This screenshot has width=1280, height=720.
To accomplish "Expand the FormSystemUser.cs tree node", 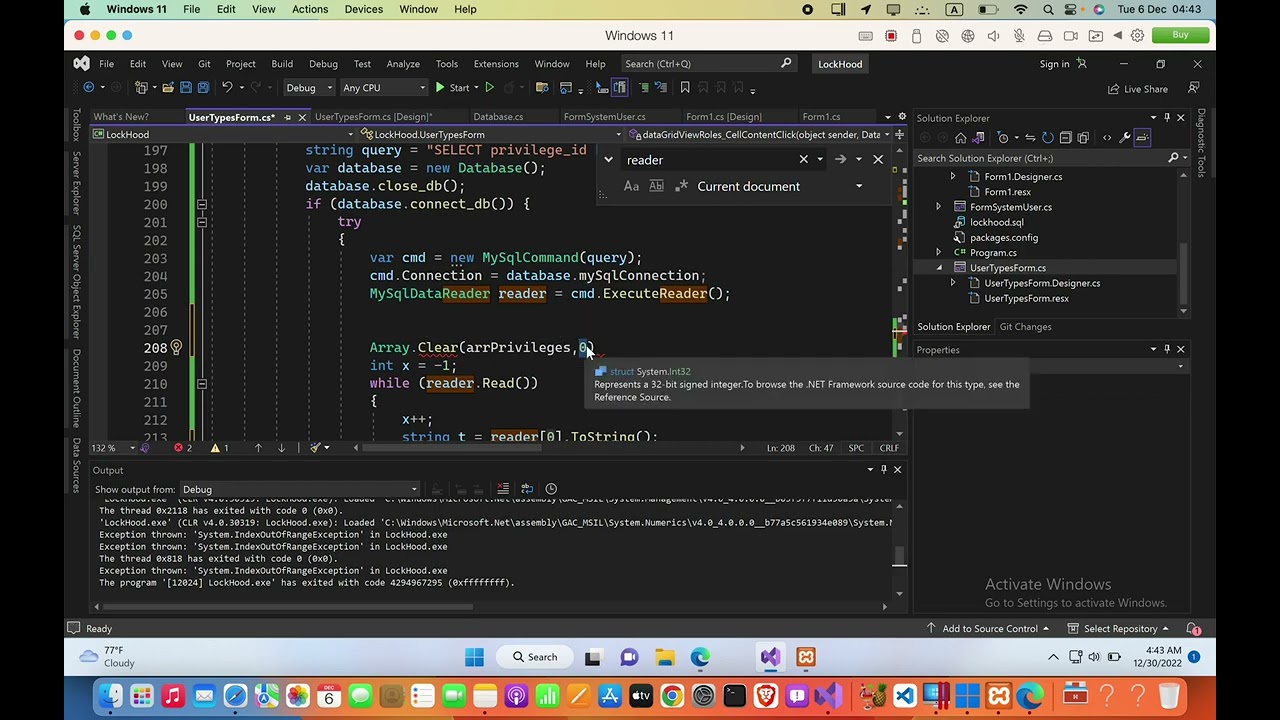I will (x=938, y=207).
